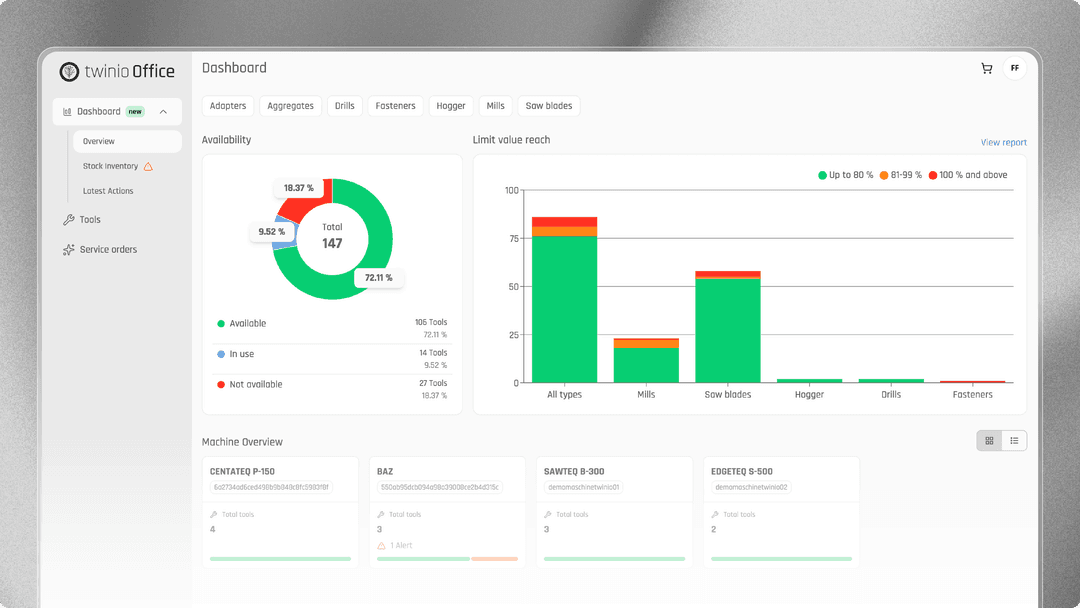Click the Fasteners axis label
The image size is (1080, 608).
coord(973,395)
